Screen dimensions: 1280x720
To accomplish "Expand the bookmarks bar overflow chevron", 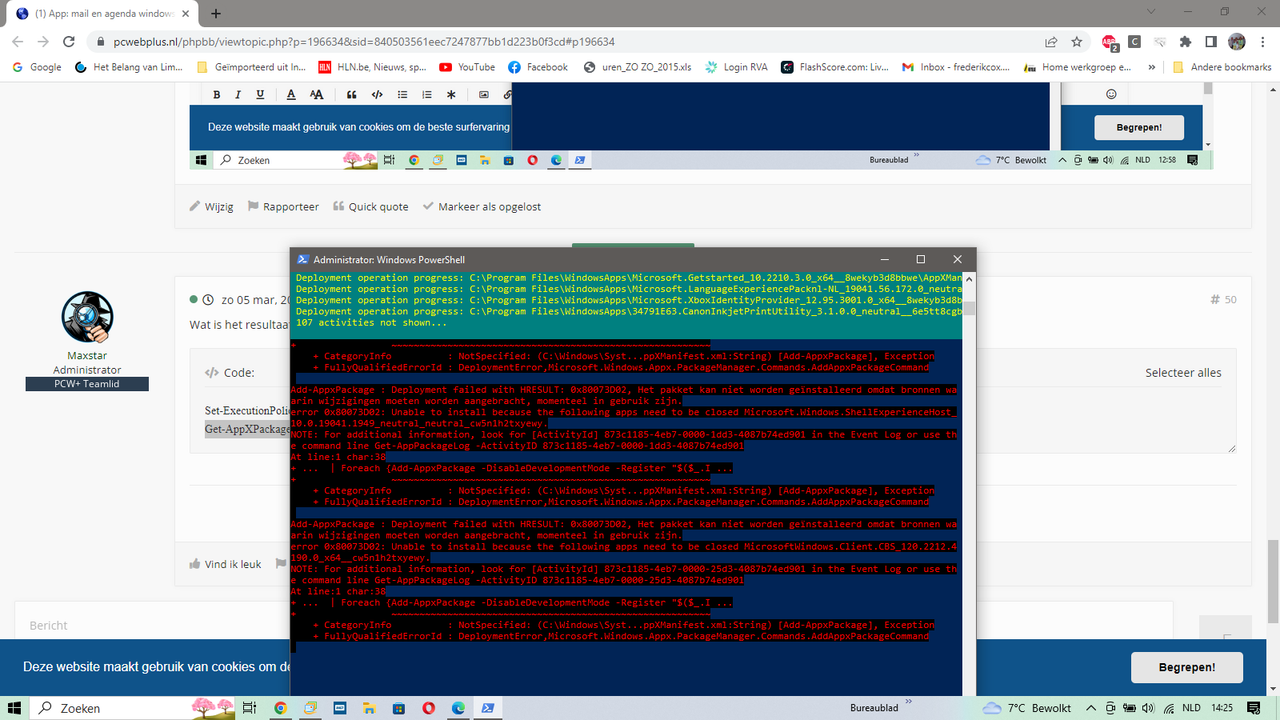I will pyautogui.click(x=1153, y=67).
